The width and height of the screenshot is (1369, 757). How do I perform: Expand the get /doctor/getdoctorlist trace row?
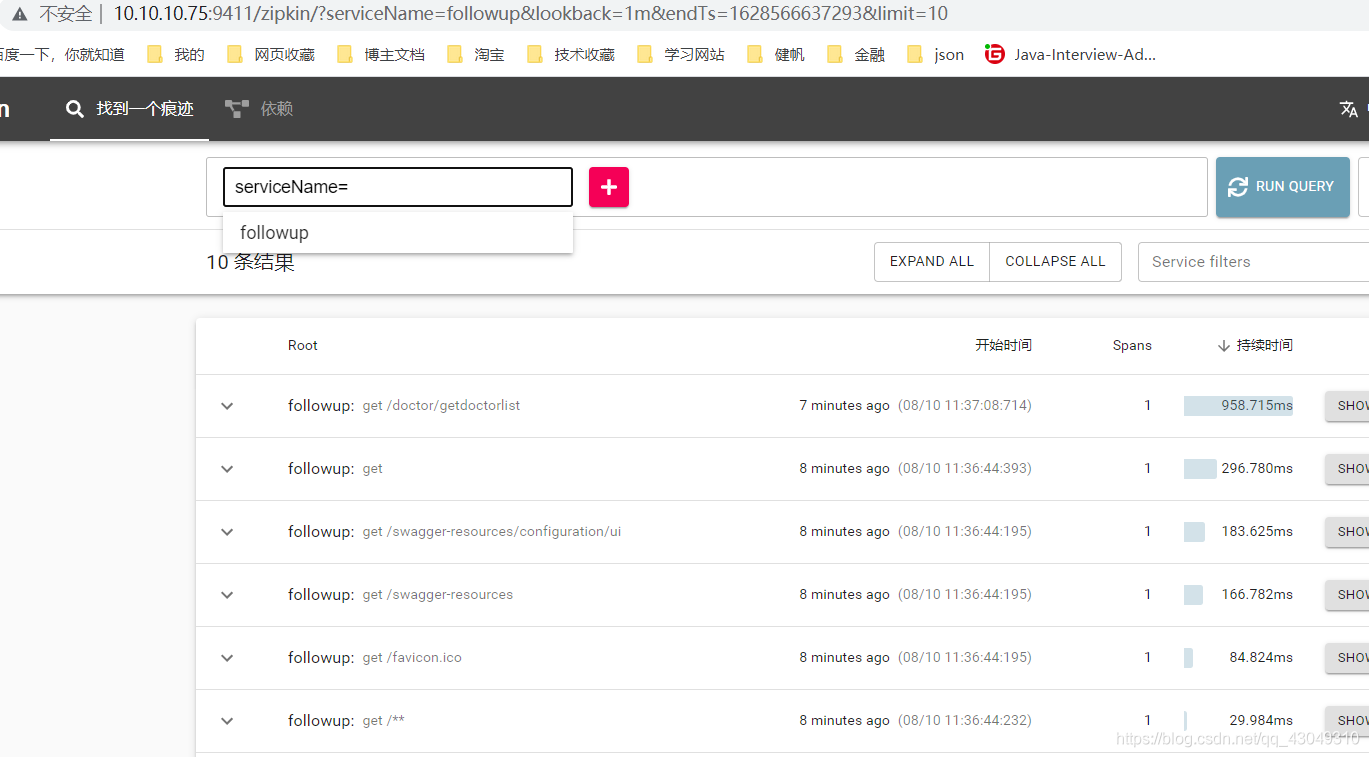[x=227, y=406]
